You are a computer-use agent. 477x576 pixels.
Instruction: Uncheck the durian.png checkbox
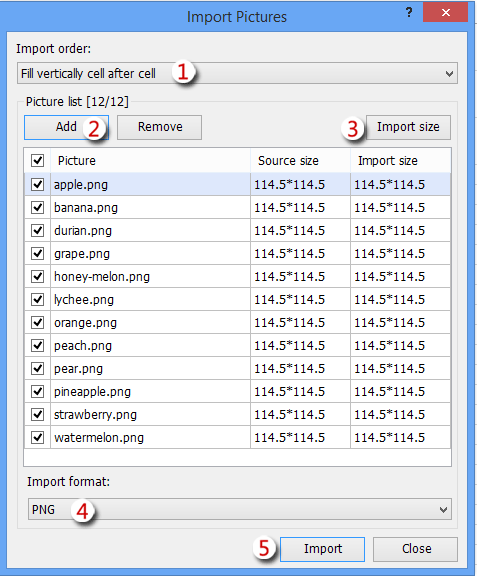pos(37,231)
